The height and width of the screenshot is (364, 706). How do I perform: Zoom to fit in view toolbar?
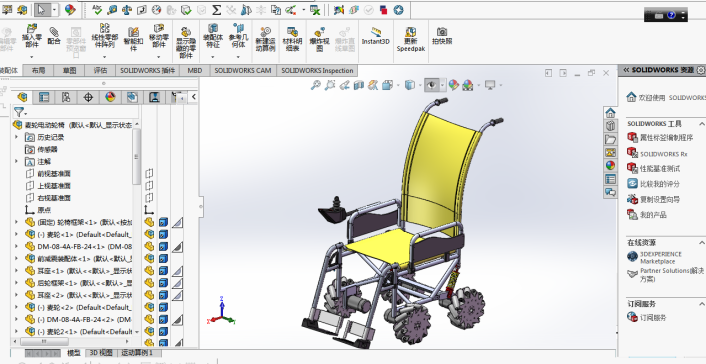point(315,85)
